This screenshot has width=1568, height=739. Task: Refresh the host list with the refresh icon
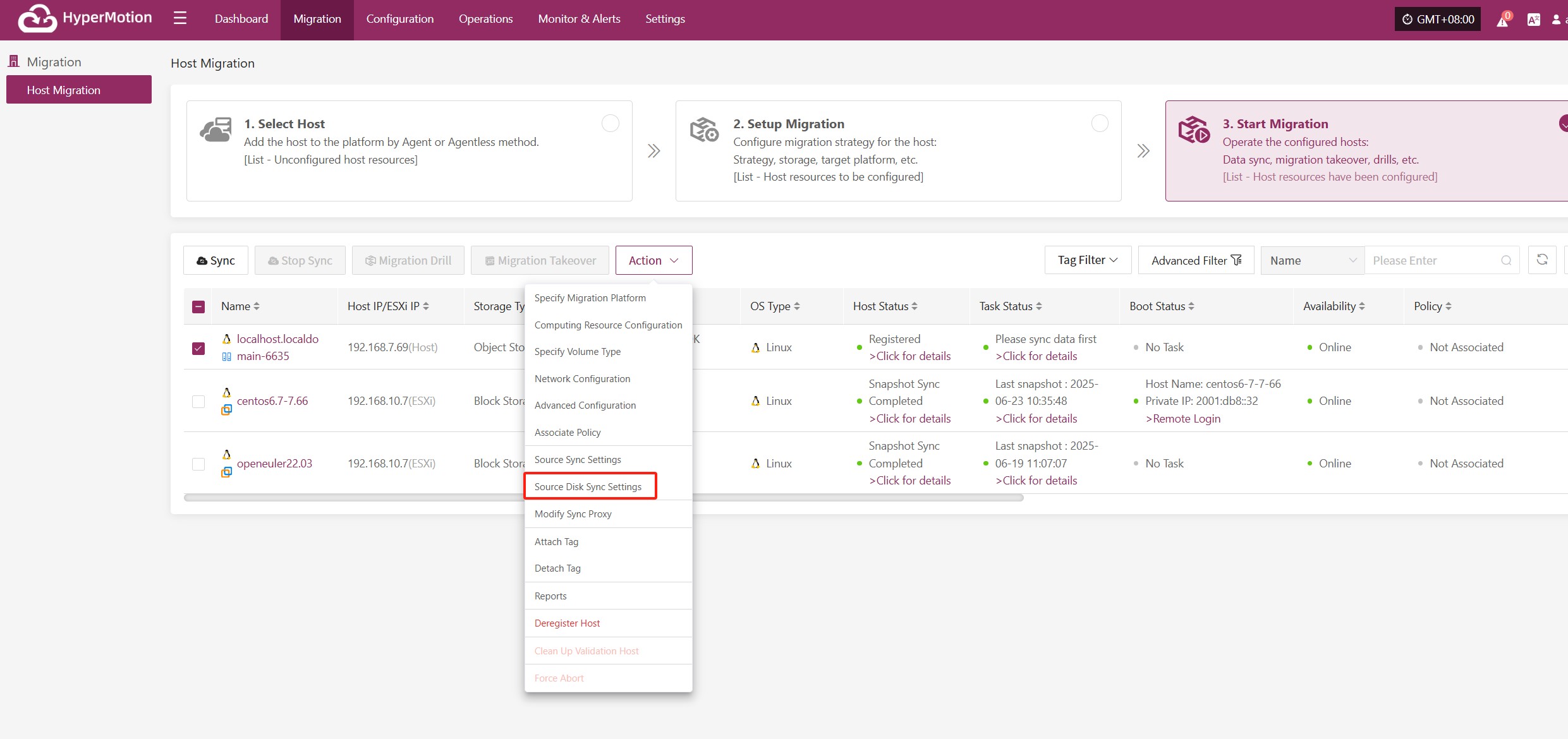(x=1542, y=260)
